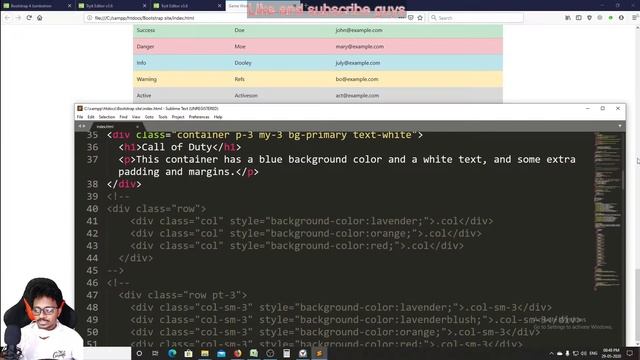This screenshot has width=640, height=360.
Task: Open the Firefox home page icon
Action: click(x=40, y=18)
